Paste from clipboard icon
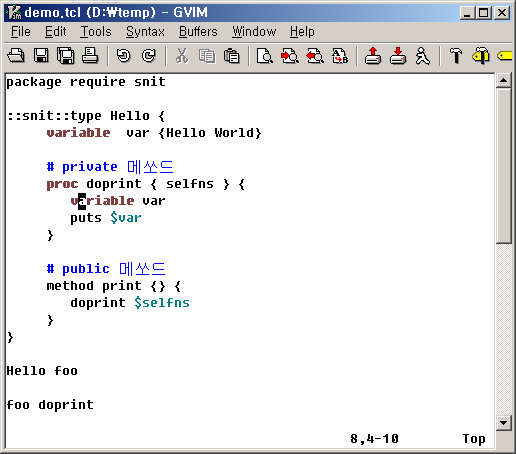 [x=232, y=56]
